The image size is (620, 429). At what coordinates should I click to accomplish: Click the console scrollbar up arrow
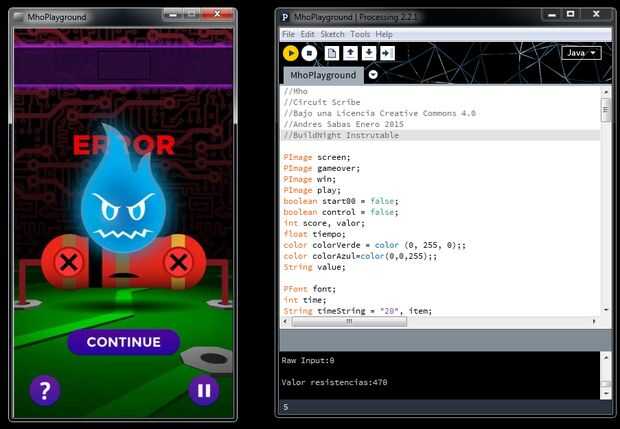[x=606, y=357]
